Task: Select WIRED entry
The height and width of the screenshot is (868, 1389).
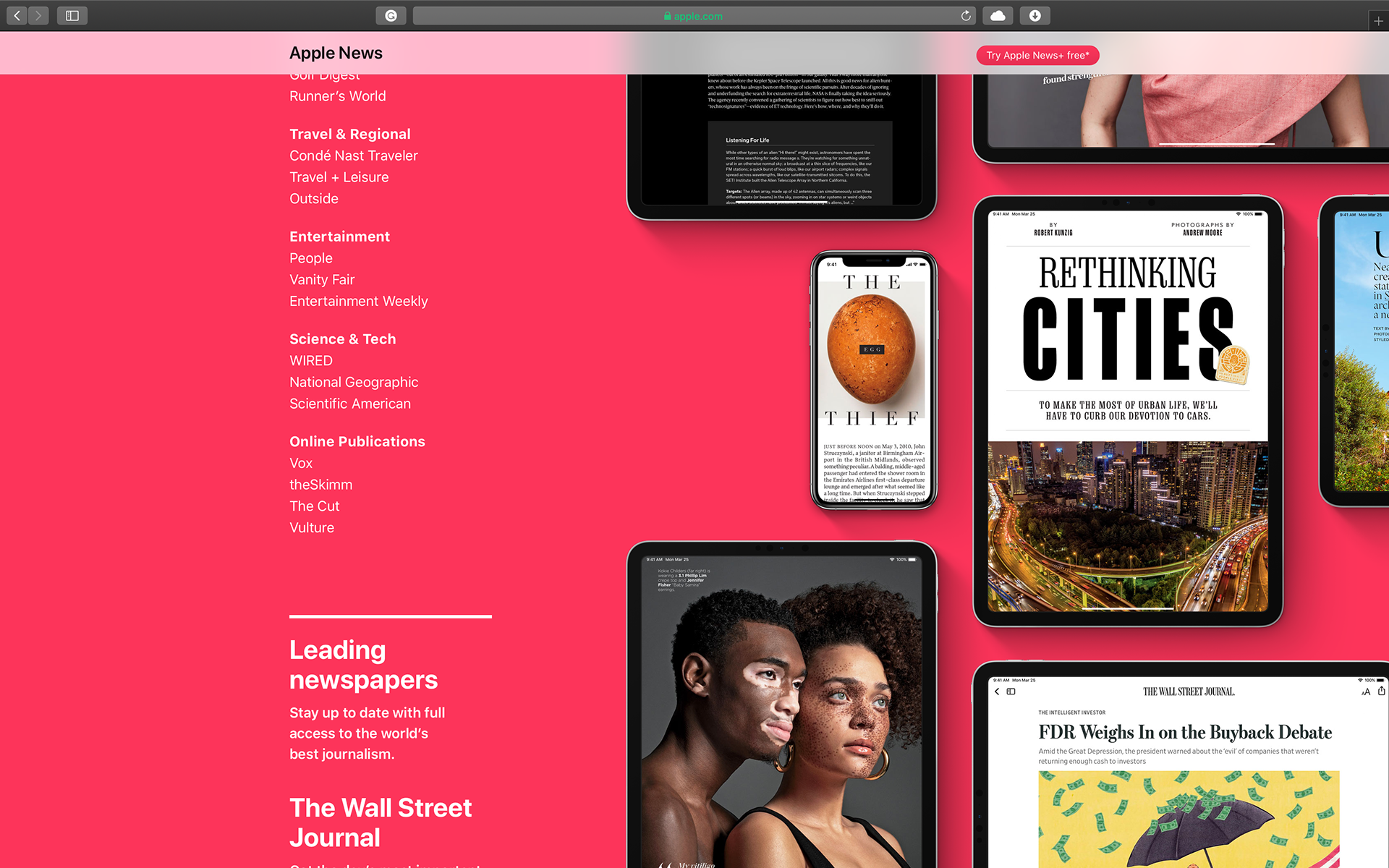Action: pyautogui.click(x=310, y=360)
